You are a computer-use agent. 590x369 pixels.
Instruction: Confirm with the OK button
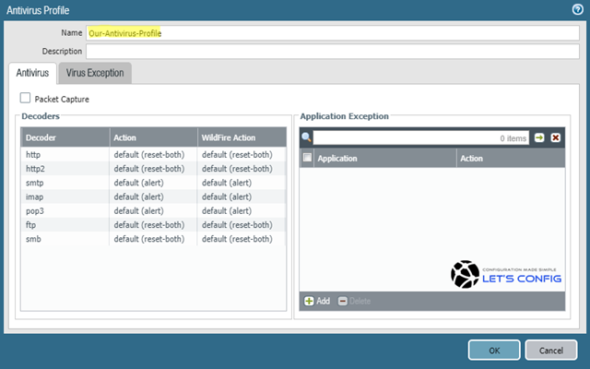tap(494, 350)
